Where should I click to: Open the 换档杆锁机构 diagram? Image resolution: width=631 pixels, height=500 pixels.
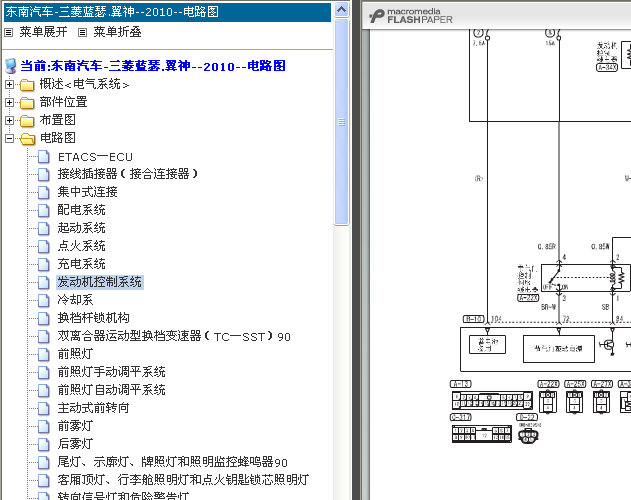tap(93, 318)
